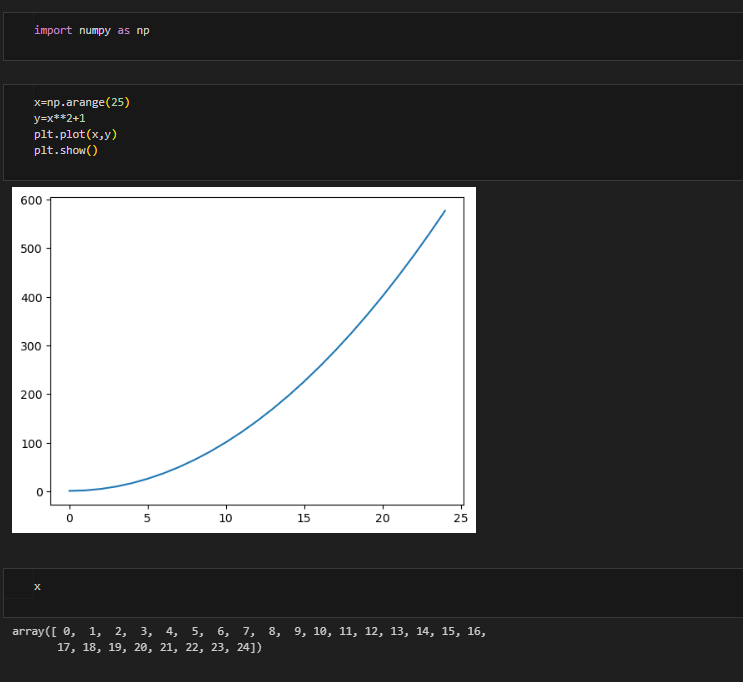This screenshot has height=682, width=743.
Task: Click the y-axis tick label 500
Action: (x=31, y=249)
